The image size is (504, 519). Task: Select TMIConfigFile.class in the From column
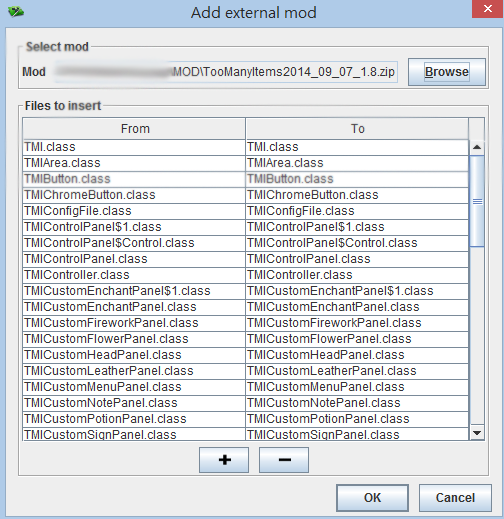click(134, 211)
